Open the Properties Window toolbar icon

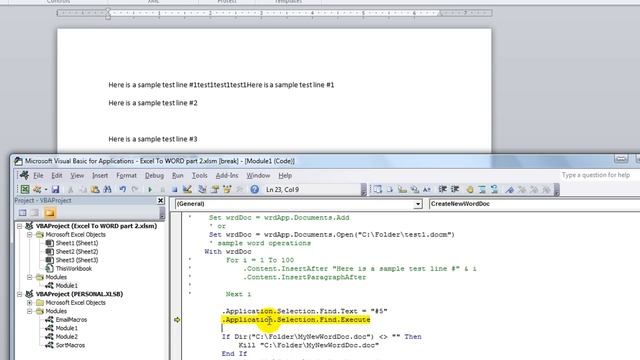click(215, 189)
